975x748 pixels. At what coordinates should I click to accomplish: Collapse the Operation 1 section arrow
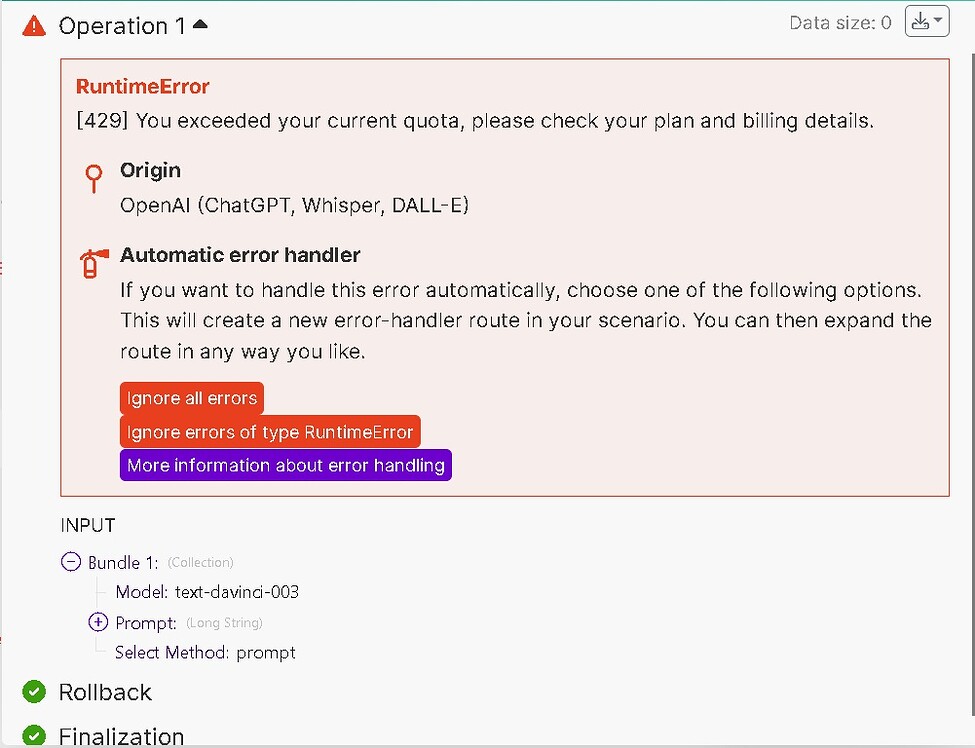[x=200, y=25]
